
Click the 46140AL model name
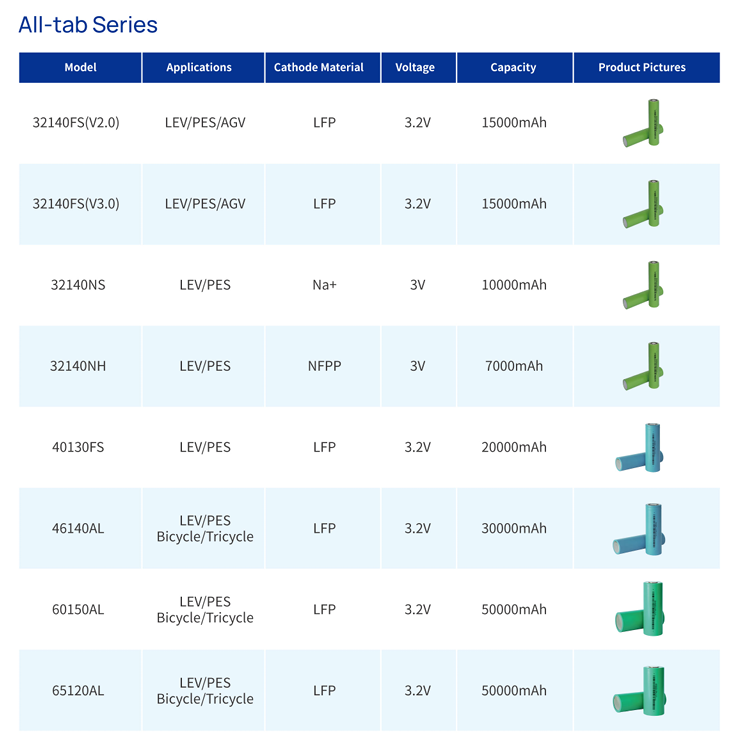tap(78, 528)
